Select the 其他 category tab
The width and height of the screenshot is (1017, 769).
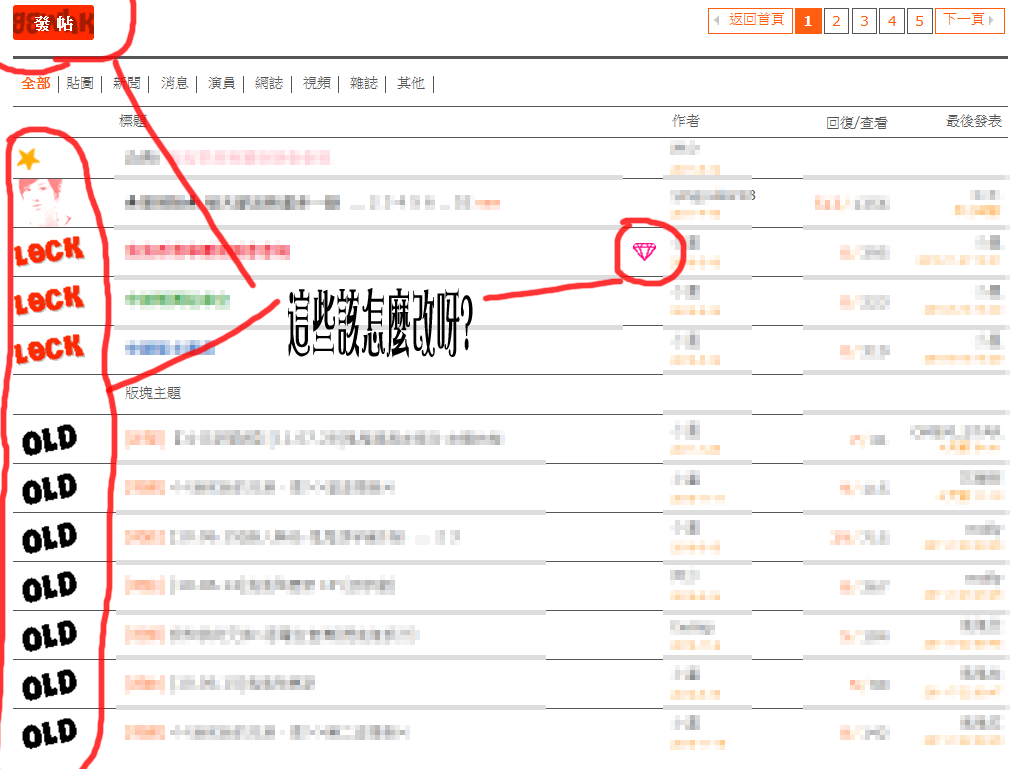pyautogui.click(x=410, y=83)
